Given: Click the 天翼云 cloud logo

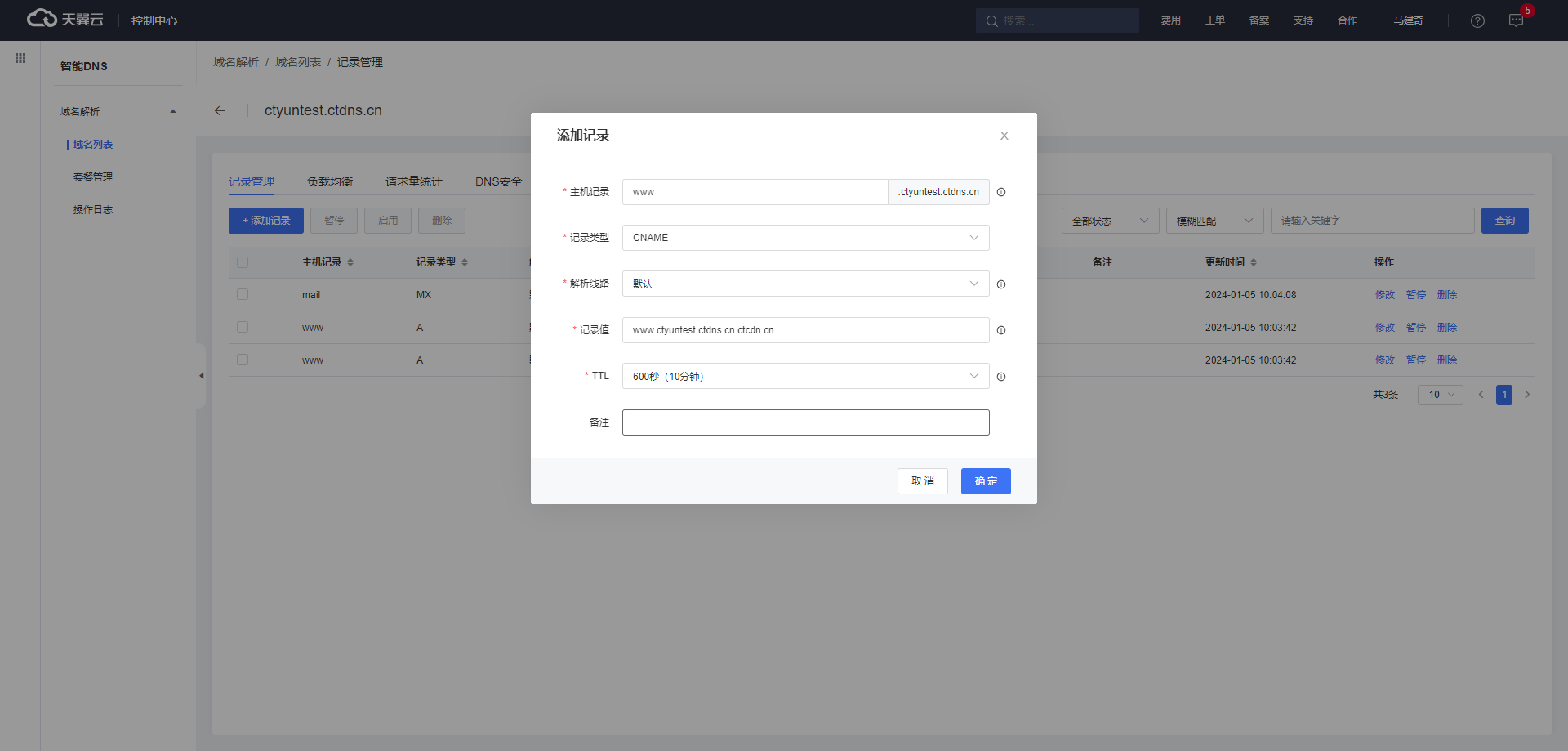Looking at the screenshot, I should [x=65, y=19].
